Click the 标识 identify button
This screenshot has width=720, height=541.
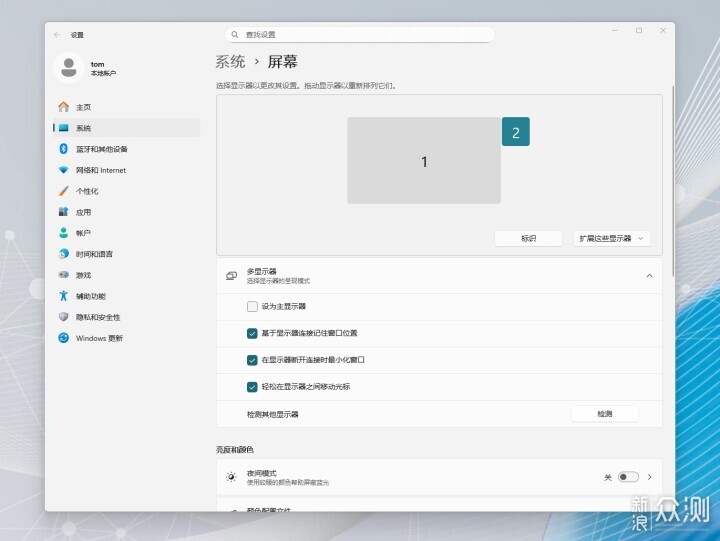[x=529, y=238]
